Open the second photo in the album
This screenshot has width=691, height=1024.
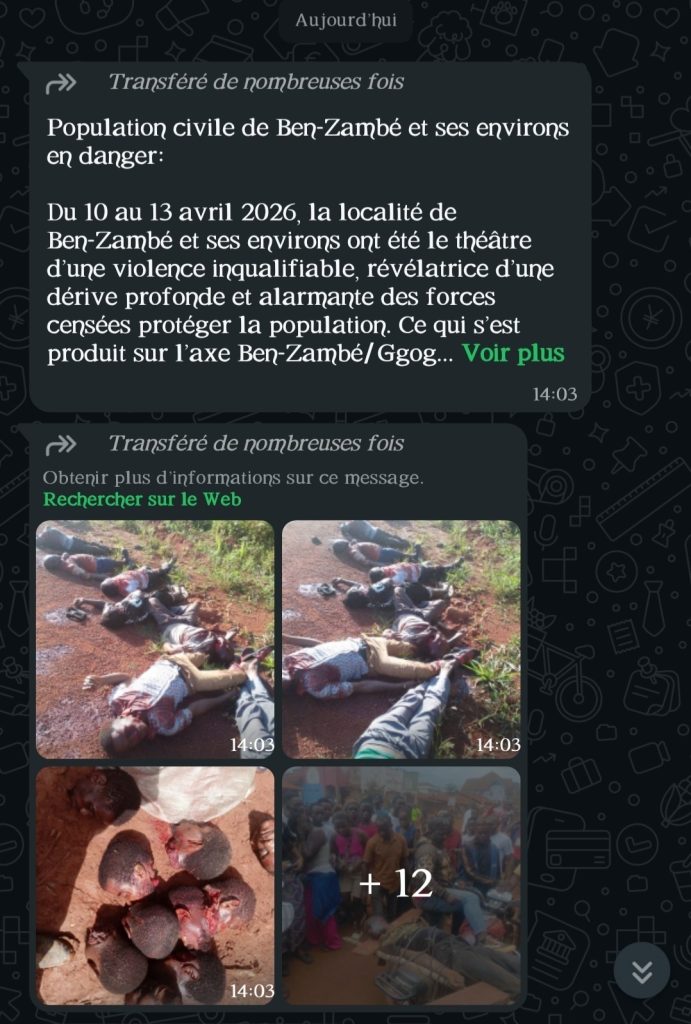pyautogui.click(x=401, y=639)
